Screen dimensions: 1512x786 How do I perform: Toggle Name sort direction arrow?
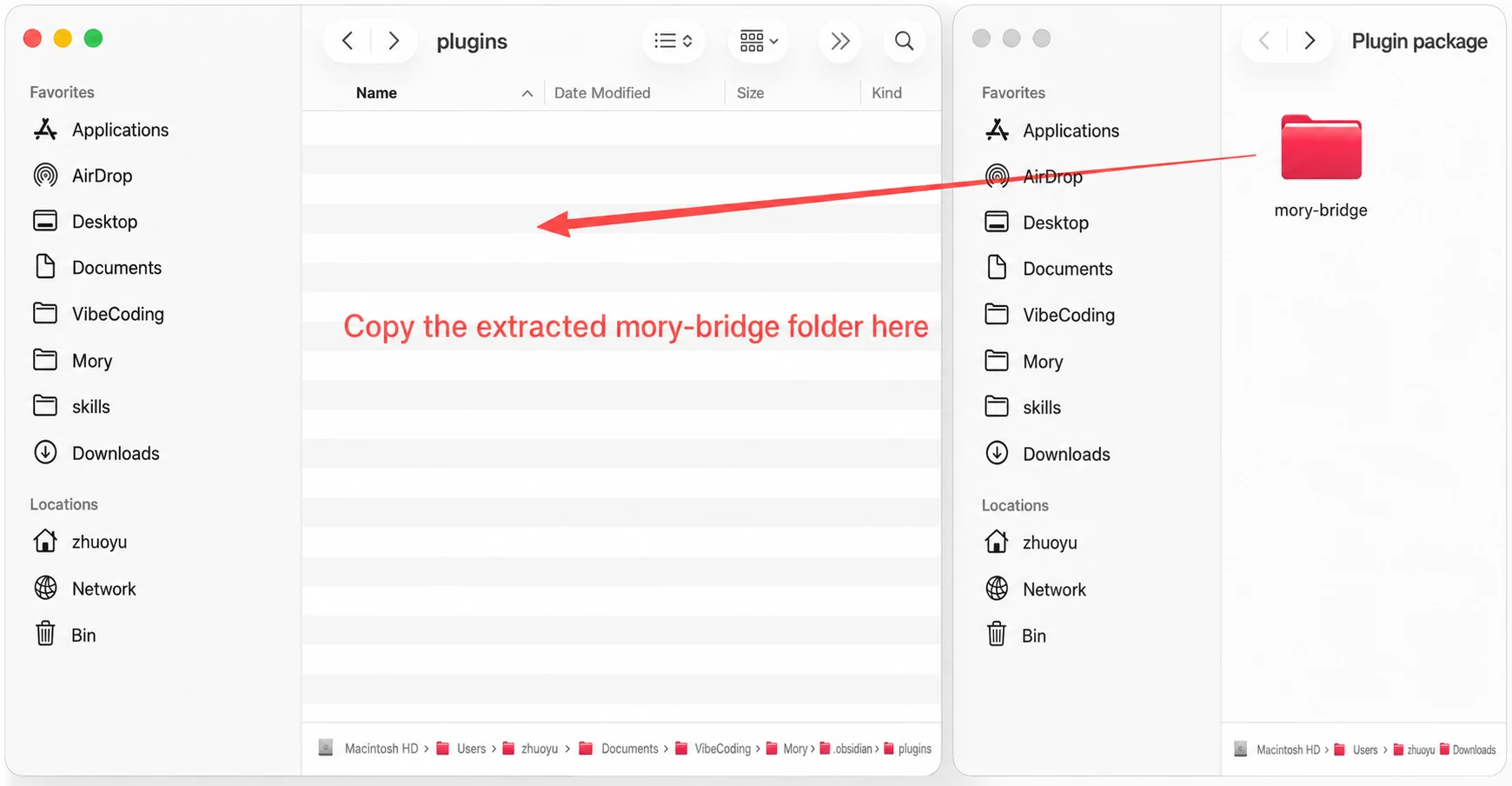tap(527, 93)
